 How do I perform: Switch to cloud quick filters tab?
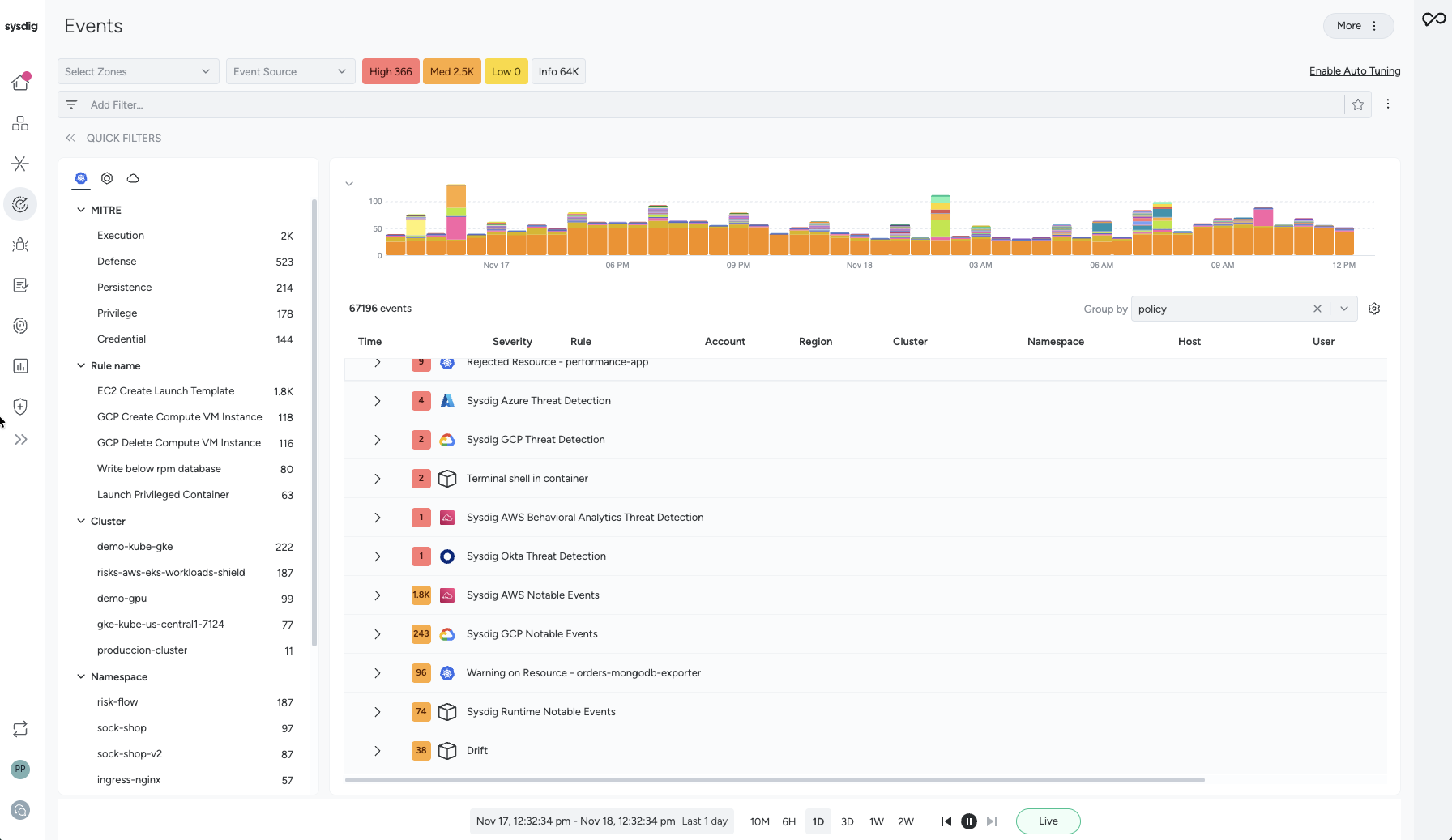pyautogui.click(x=133, y=178)
